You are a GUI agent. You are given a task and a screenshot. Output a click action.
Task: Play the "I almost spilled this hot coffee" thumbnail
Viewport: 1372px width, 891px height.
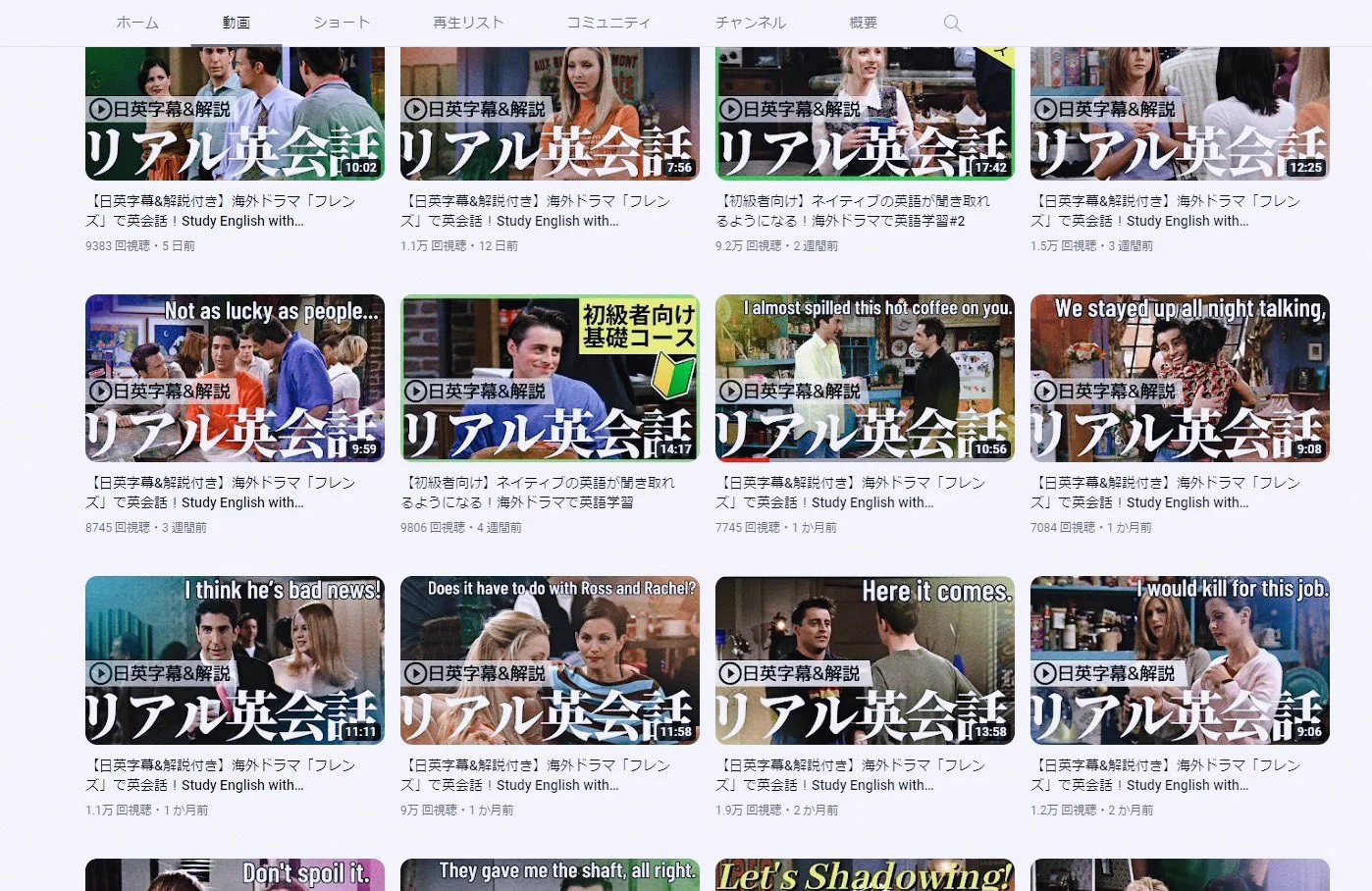coord(865,378)
